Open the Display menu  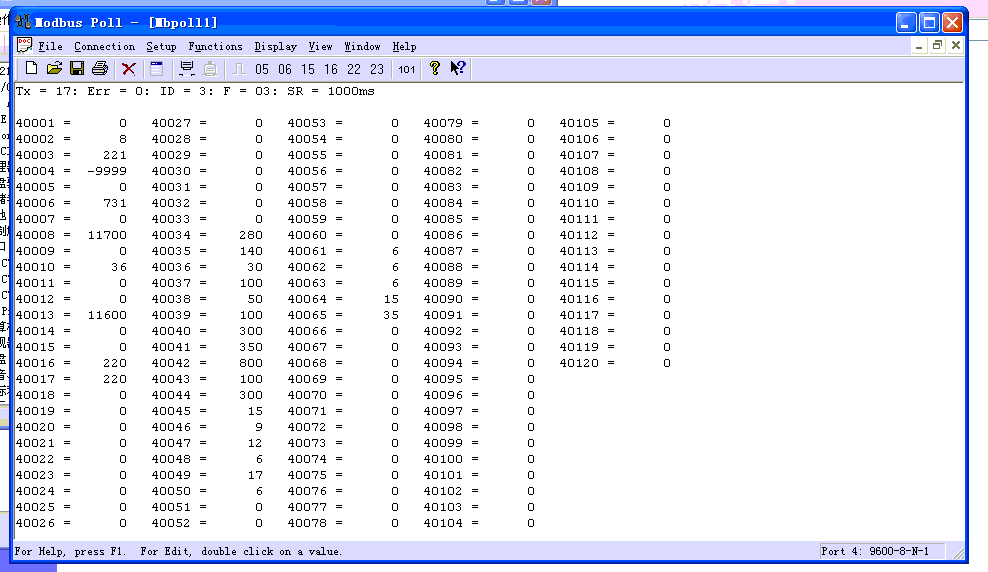275,46
